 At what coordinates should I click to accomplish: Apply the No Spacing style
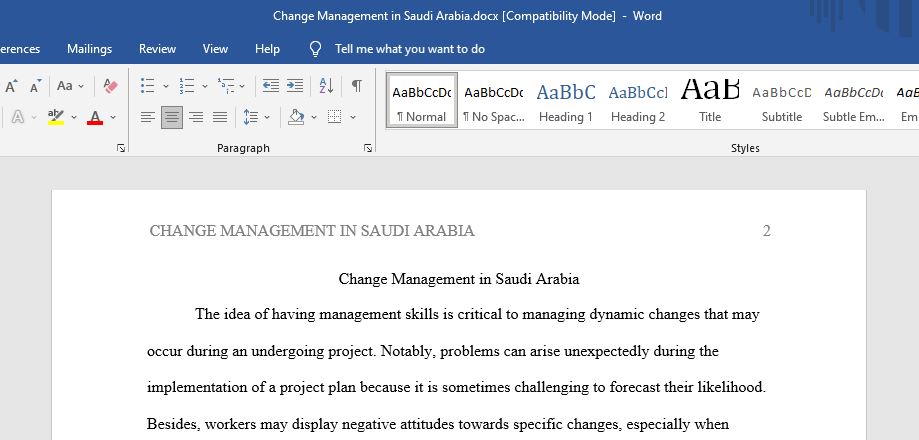coord(493,100)
